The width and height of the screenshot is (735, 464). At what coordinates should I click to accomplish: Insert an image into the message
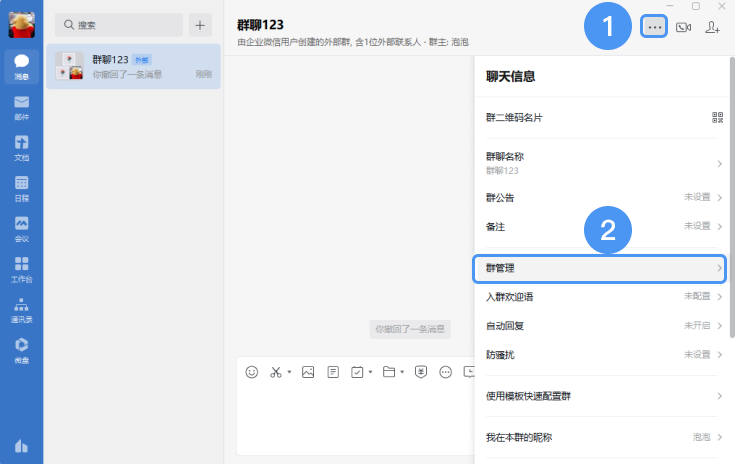pos(308,372)
